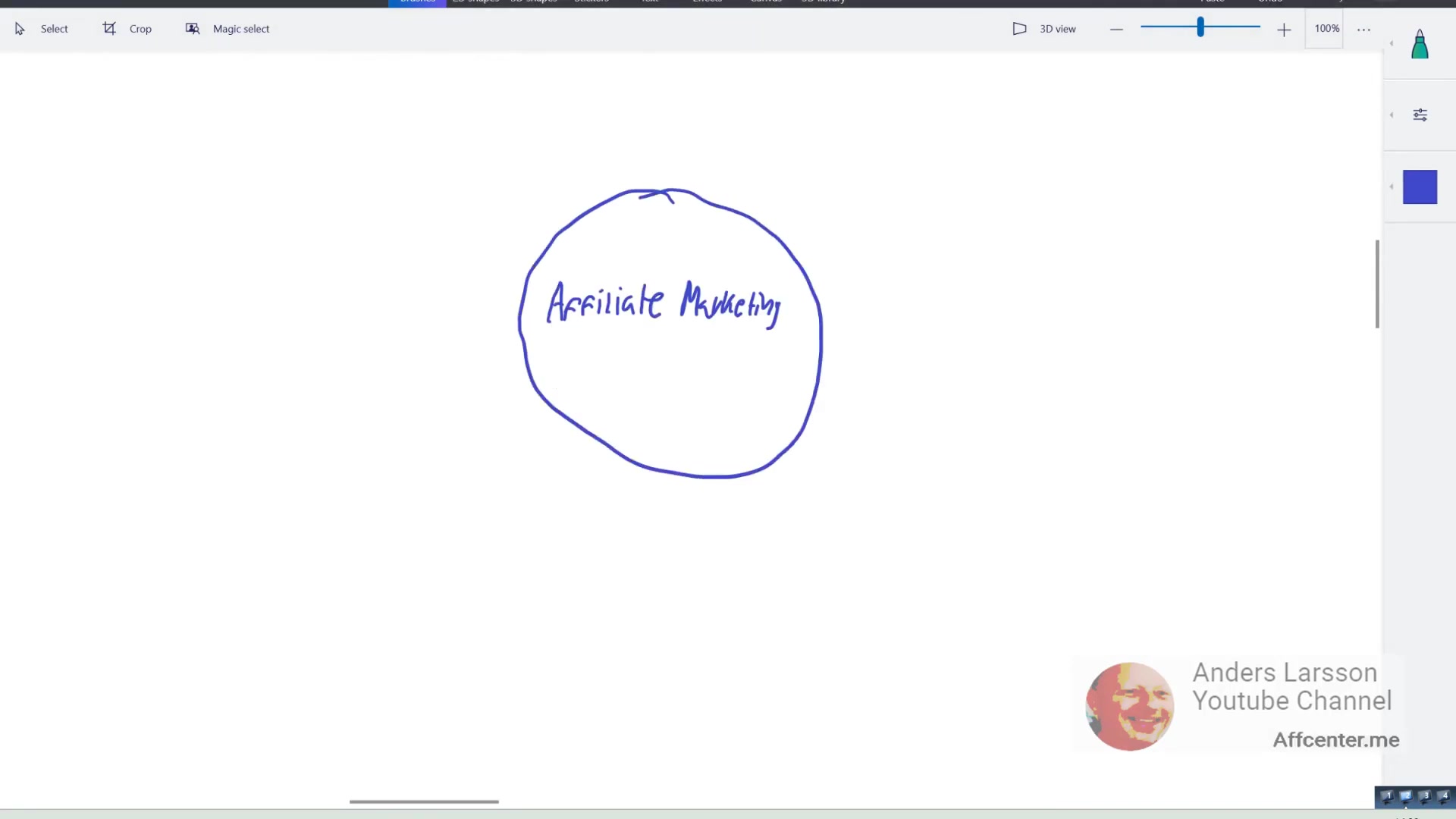Screen dimensions: 1456x819
Task: Switch to virtual desktop 3
Action: [x=1426, y=796]
